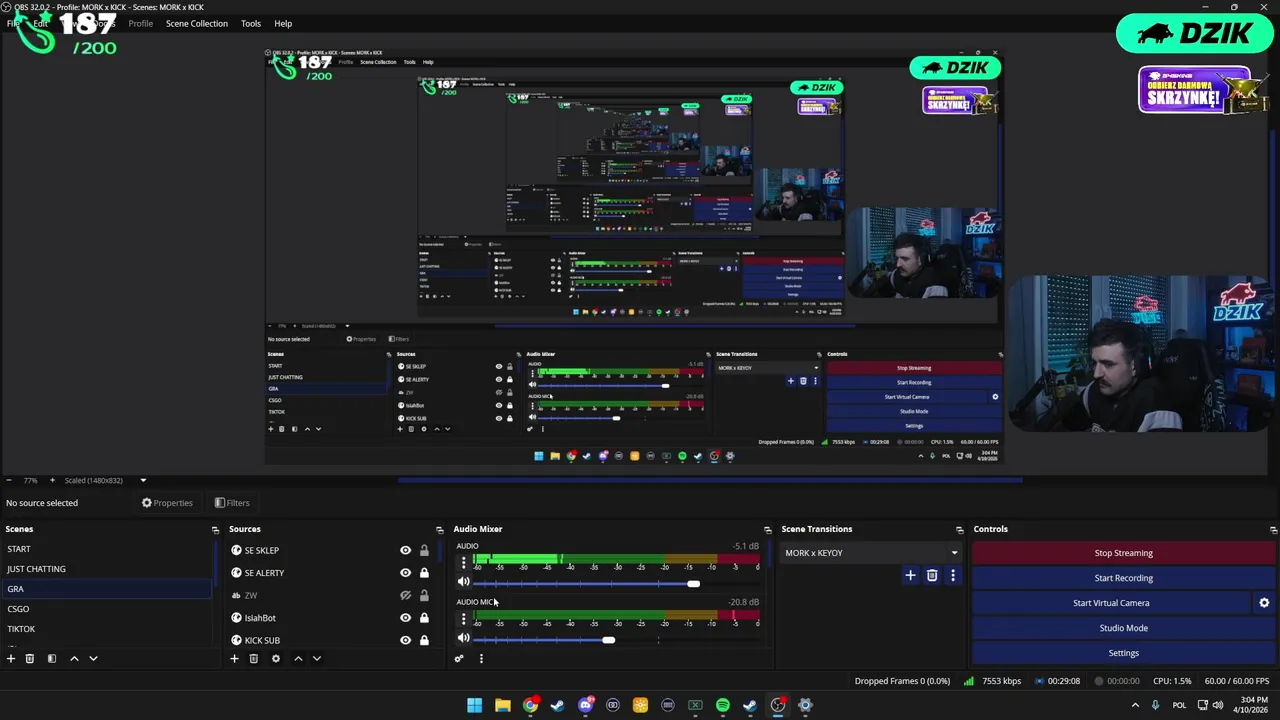Open the Scene Collection menu

coord(197,23)
